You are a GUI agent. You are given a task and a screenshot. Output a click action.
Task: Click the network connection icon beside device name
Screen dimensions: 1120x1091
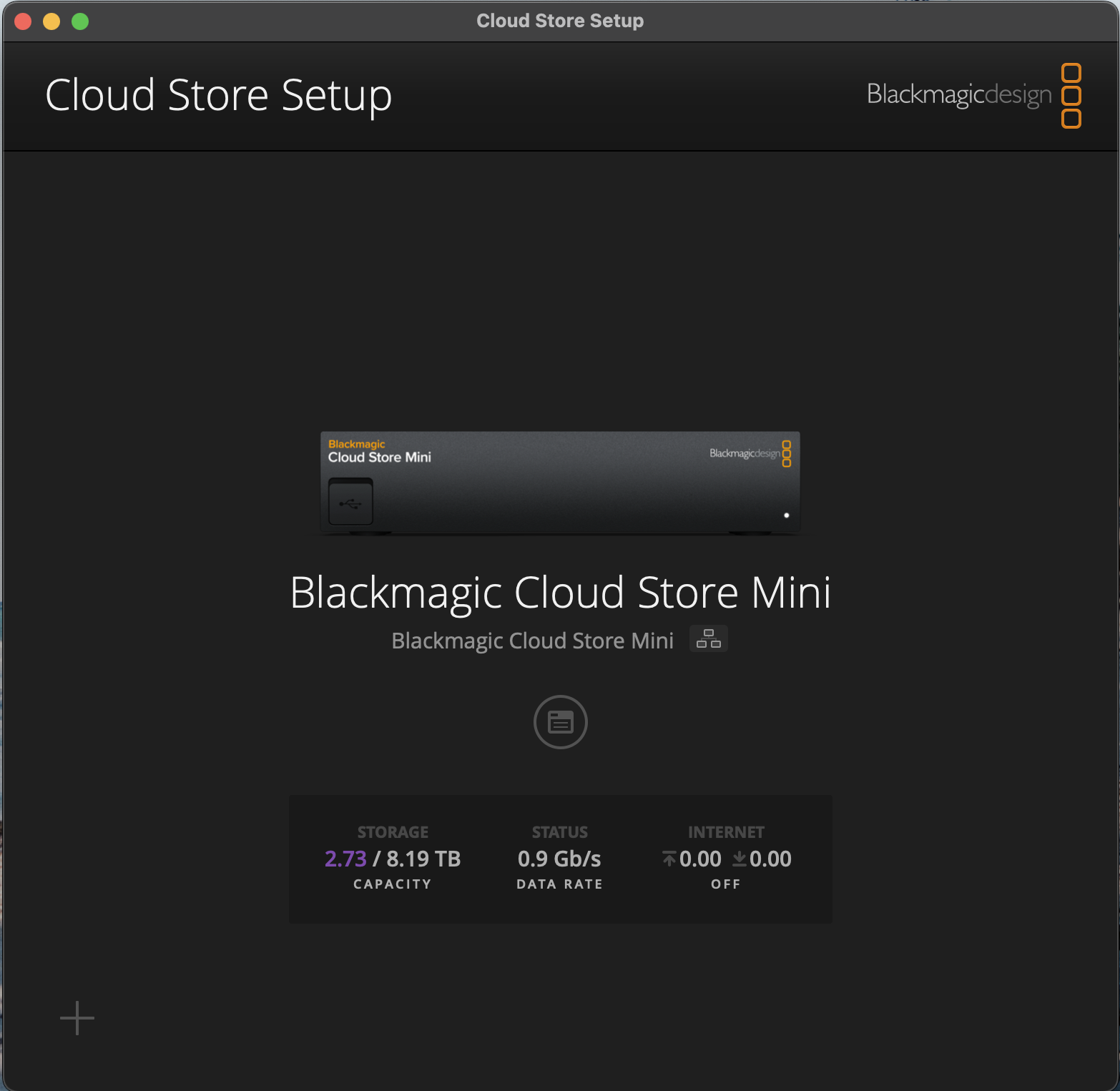click(x=709, y=638)
